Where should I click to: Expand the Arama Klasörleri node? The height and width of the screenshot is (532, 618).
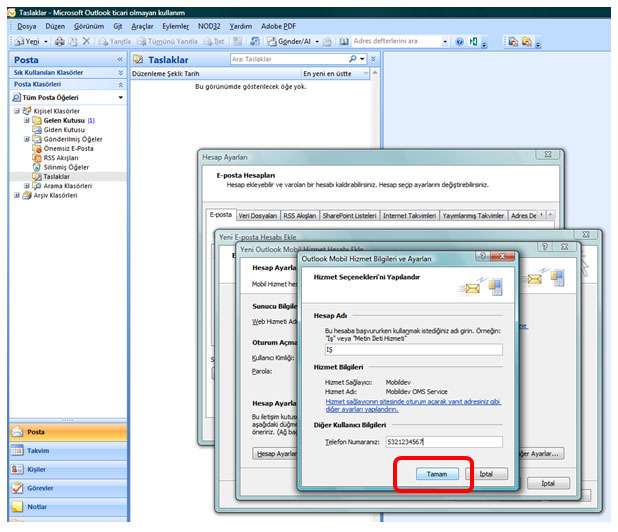[27, 186]
